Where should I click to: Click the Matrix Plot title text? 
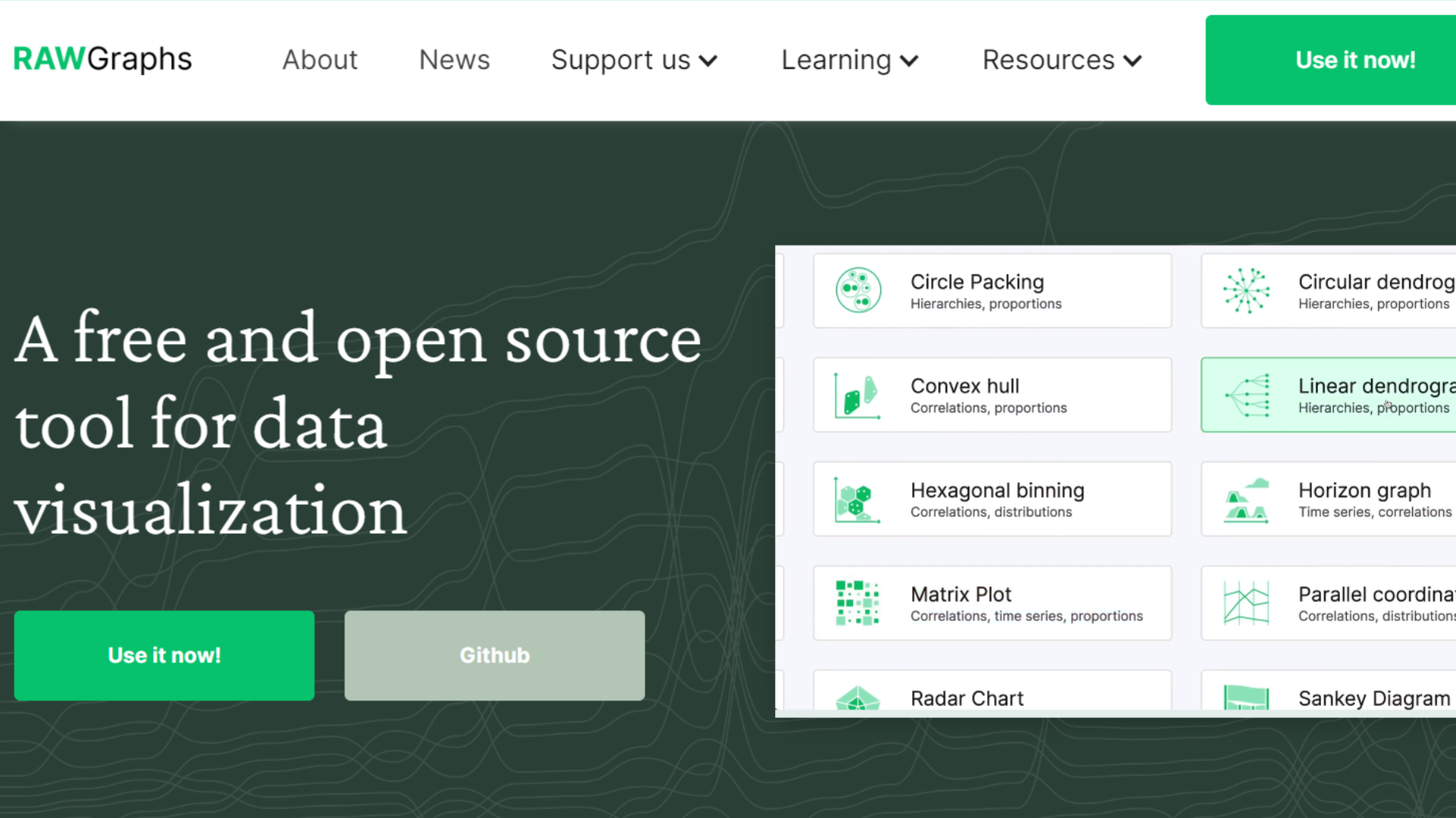[961, 594]
